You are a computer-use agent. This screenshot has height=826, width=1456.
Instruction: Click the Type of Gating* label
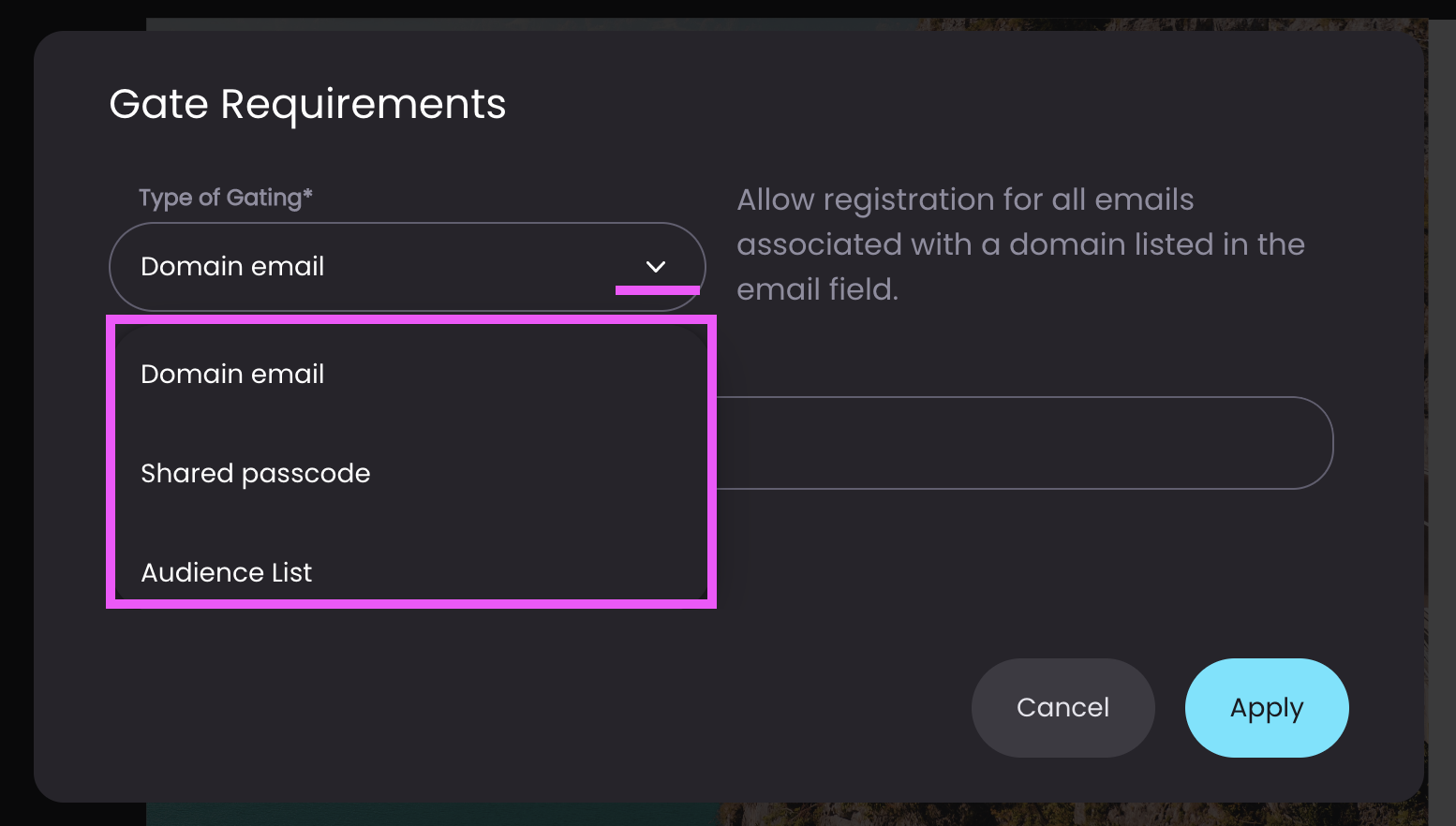(226, 198)
